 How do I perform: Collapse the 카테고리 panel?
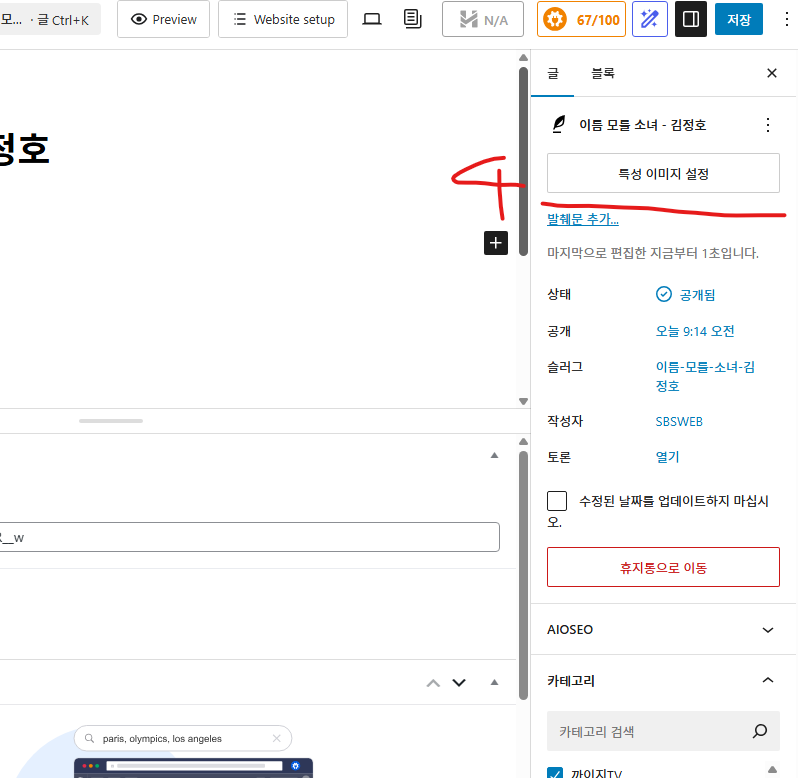767,680
